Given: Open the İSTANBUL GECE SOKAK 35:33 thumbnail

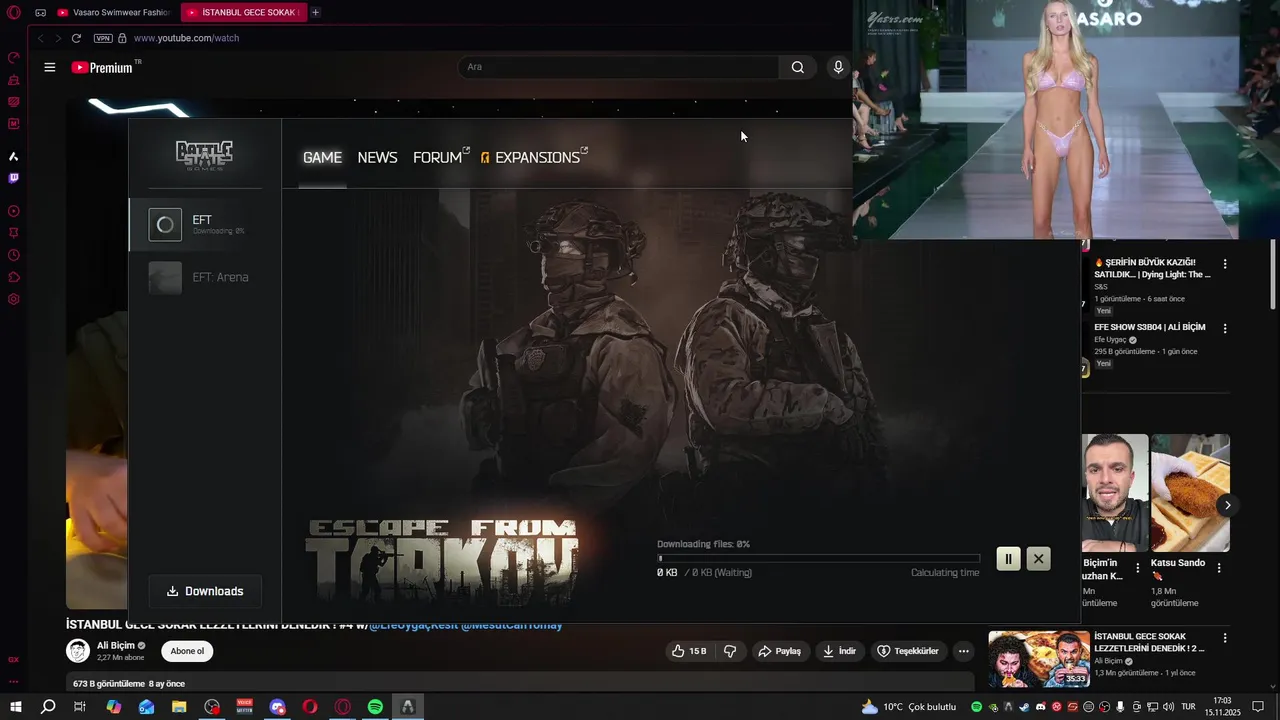Looking at the screenshot, I should pyautogui.click(x=1039, y=659).
